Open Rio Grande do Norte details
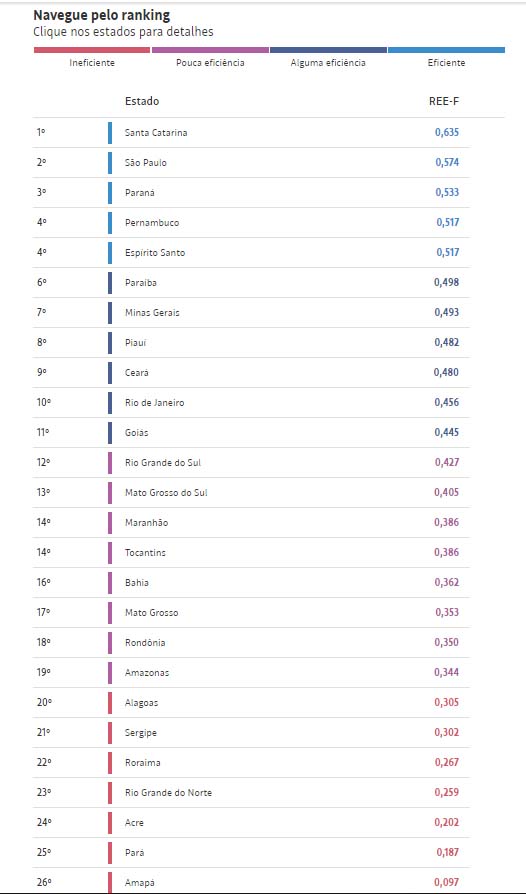 click(251, 793)
